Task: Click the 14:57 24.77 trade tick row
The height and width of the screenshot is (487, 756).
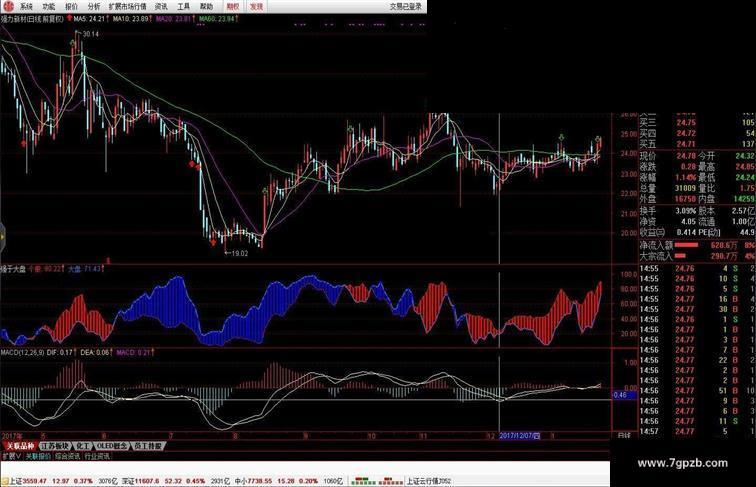Action: (697, 431)
